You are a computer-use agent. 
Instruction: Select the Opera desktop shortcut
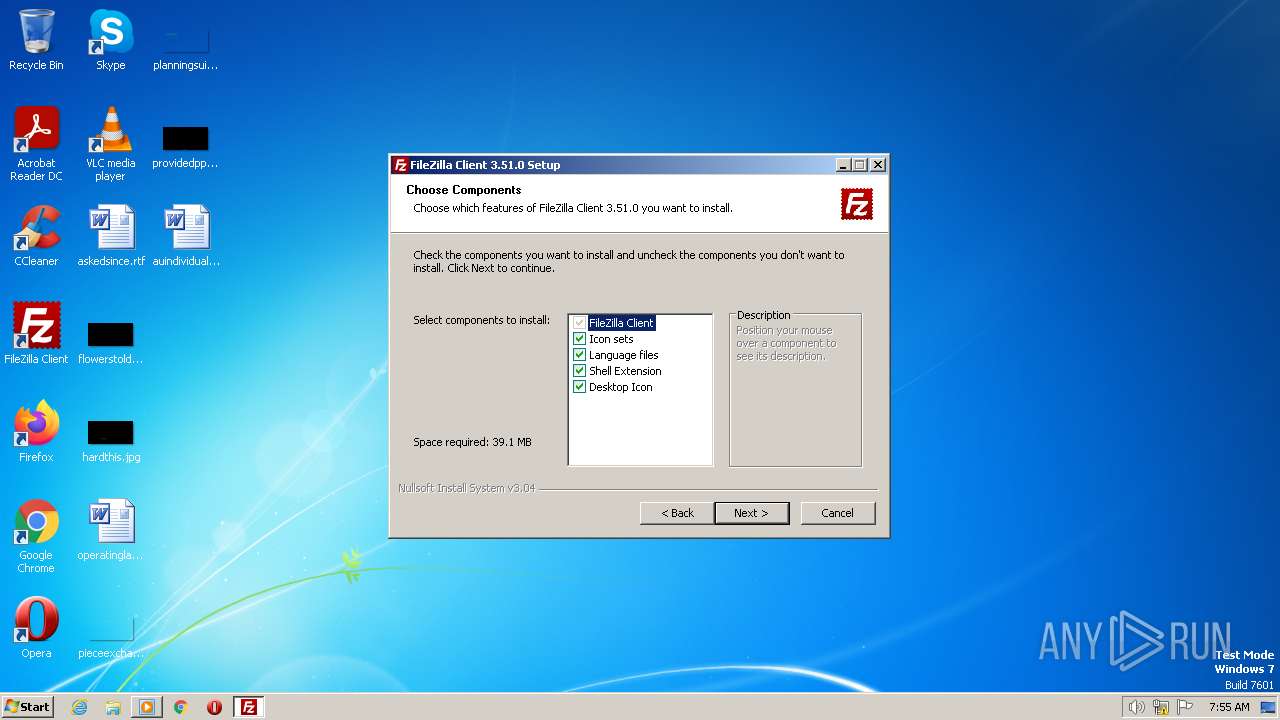point(36,628)
